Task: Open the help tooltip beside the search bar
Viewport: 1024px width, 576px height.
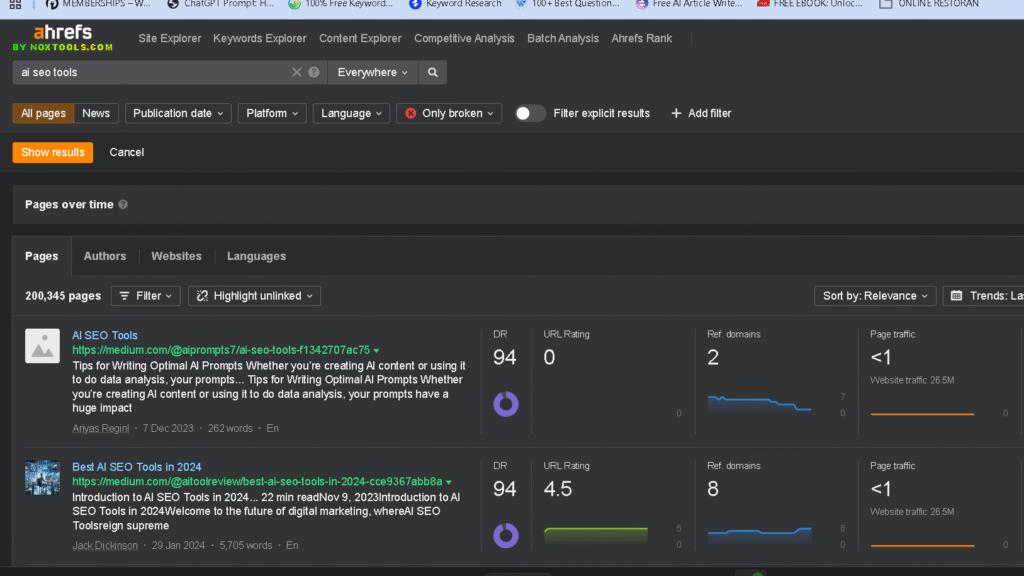Action: click(313, 72)
